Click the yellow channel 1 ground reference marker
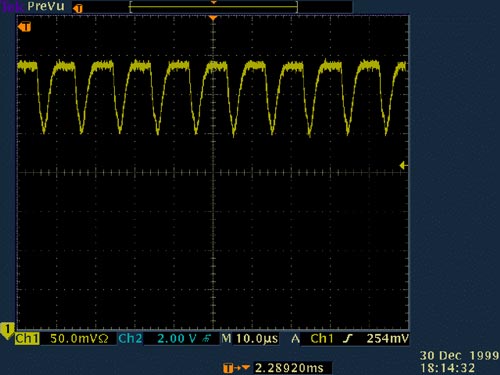 click(7, 330)
